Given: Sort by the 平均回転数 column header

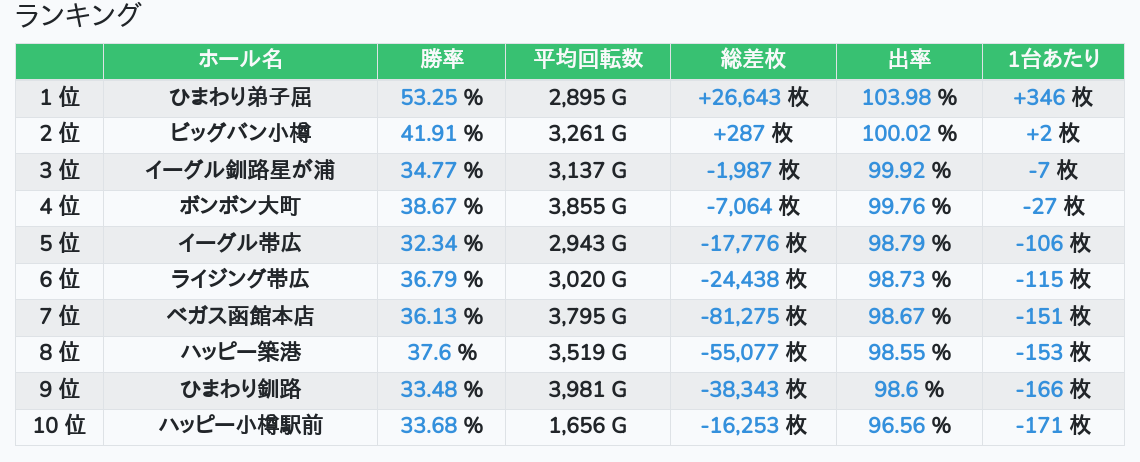Looking at the screenshot, I should pos(588,60).
